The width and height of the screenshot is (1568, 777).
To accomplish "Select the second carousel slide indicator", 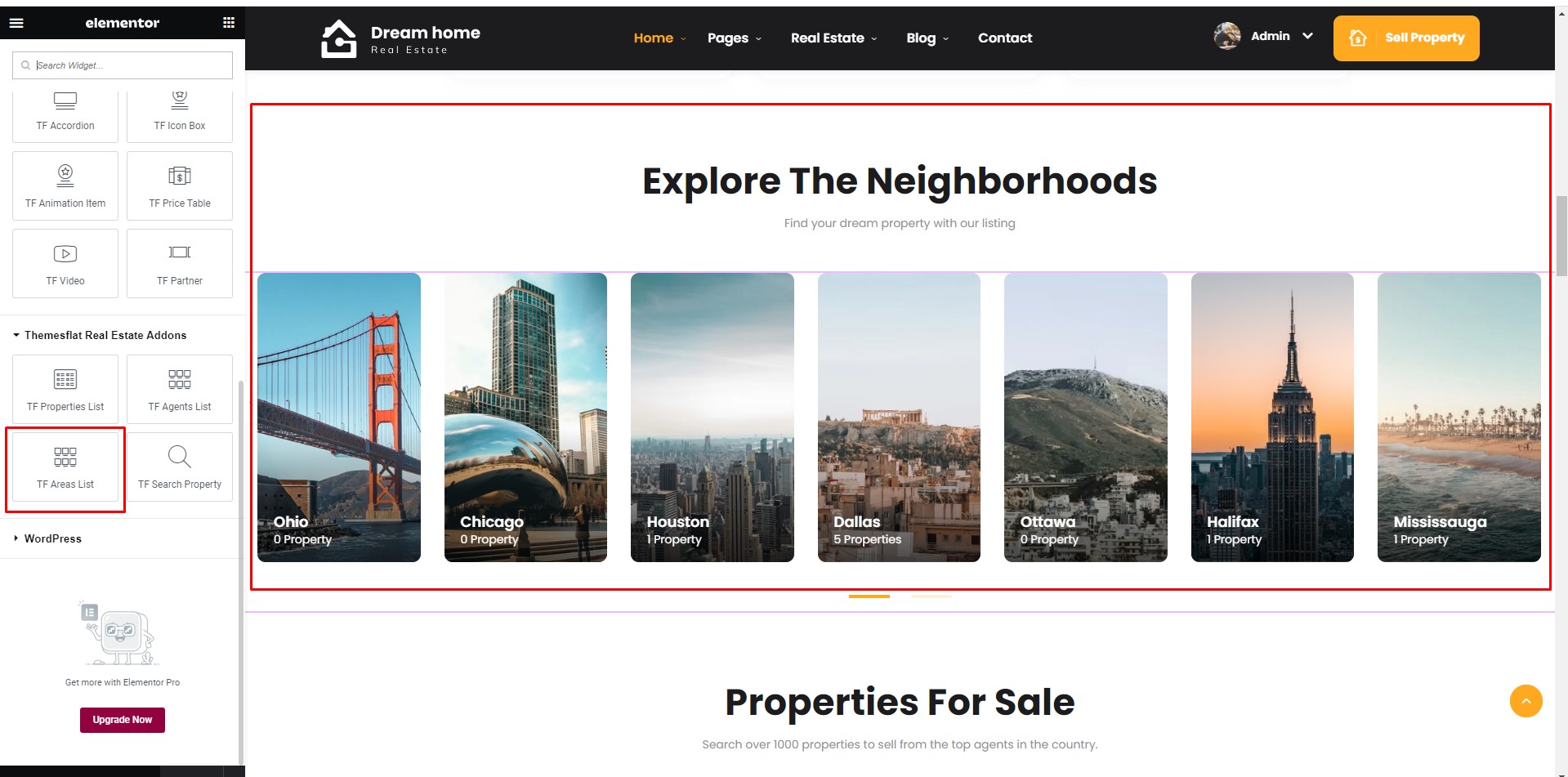I will click(x=931, y=596).
